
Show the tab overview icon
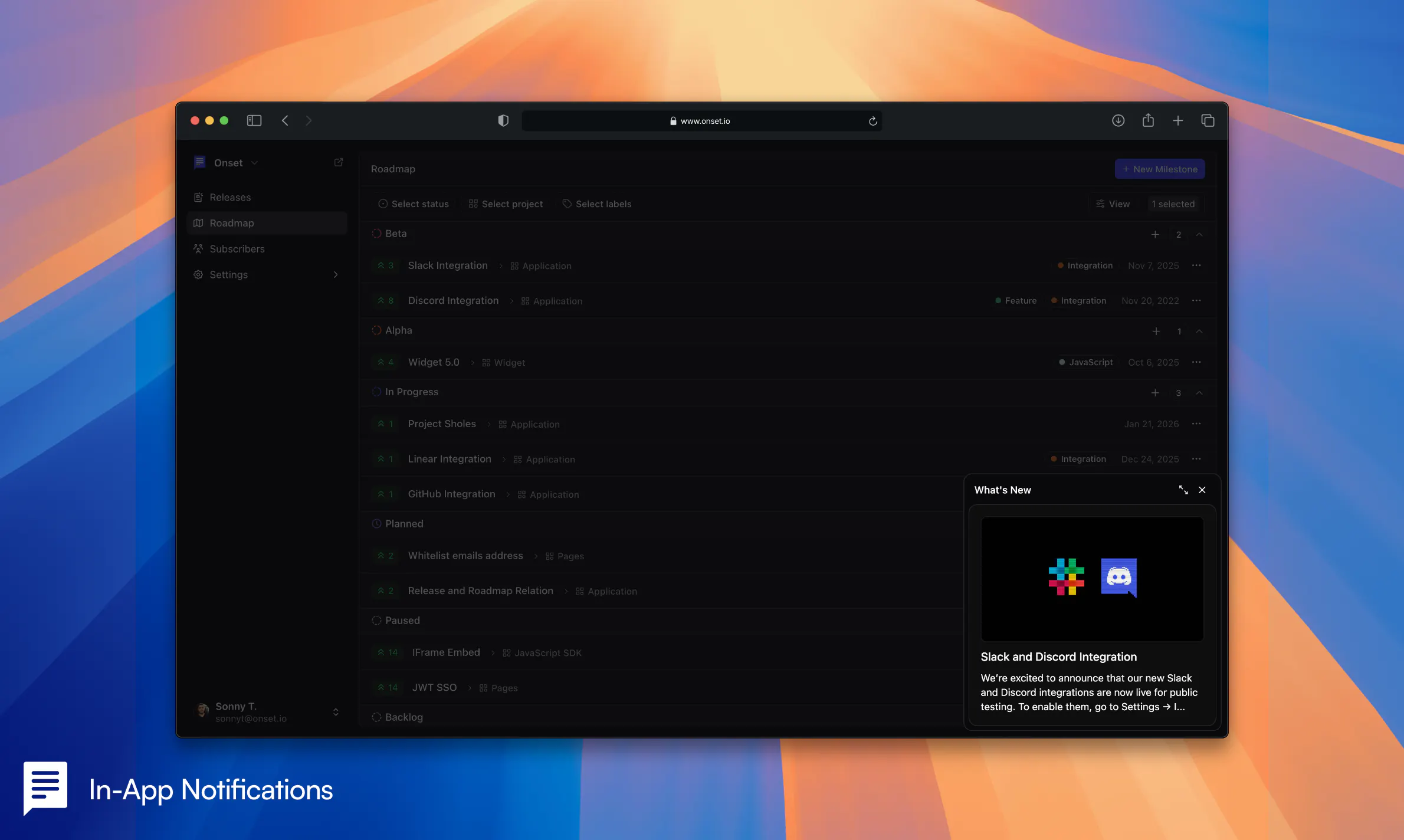[x=1208, y=121]
